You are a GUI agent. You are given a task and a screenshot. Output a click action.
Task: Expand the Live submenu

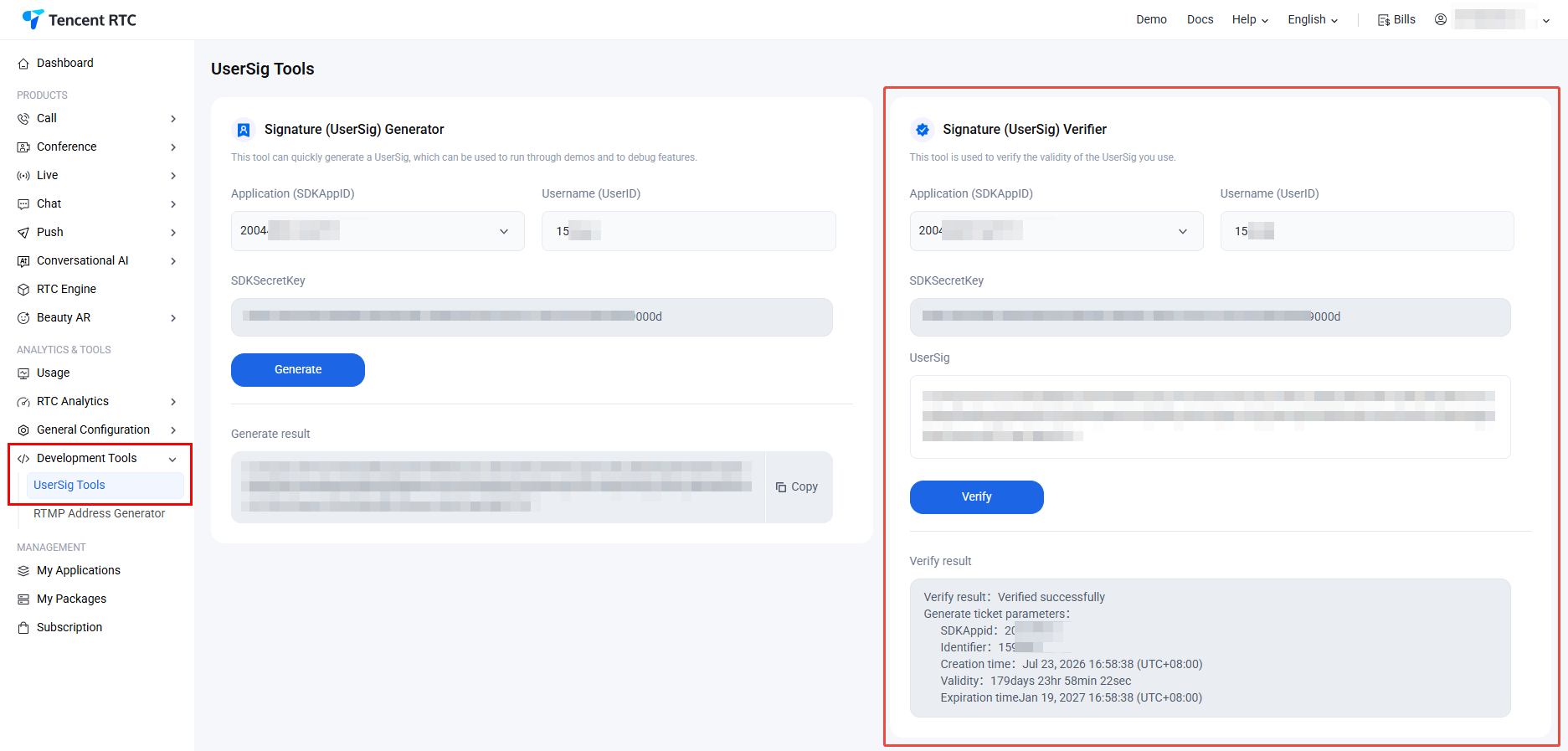coord(173,176)
